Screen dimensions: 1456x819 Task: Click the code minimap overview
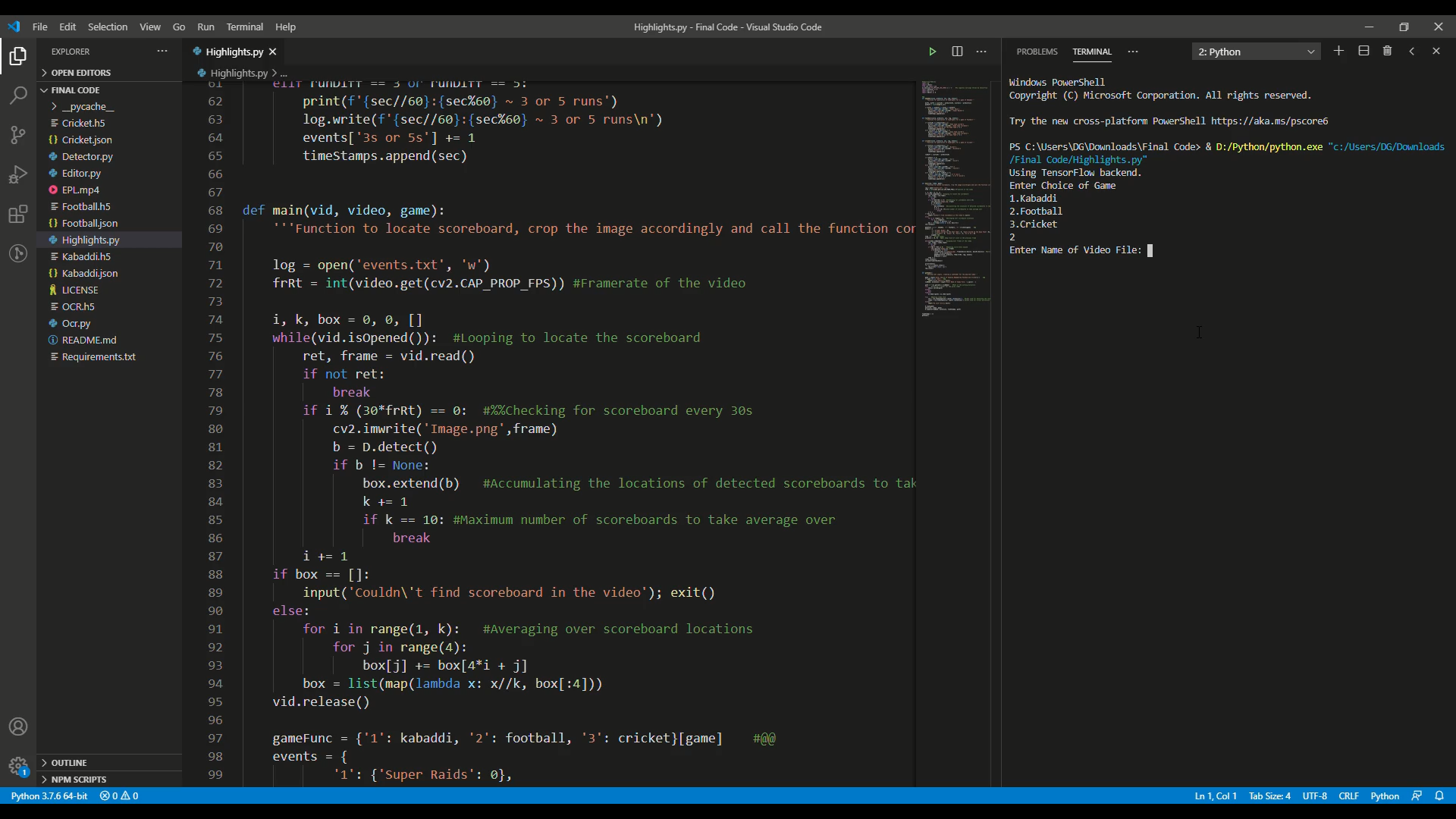point(955,197)
